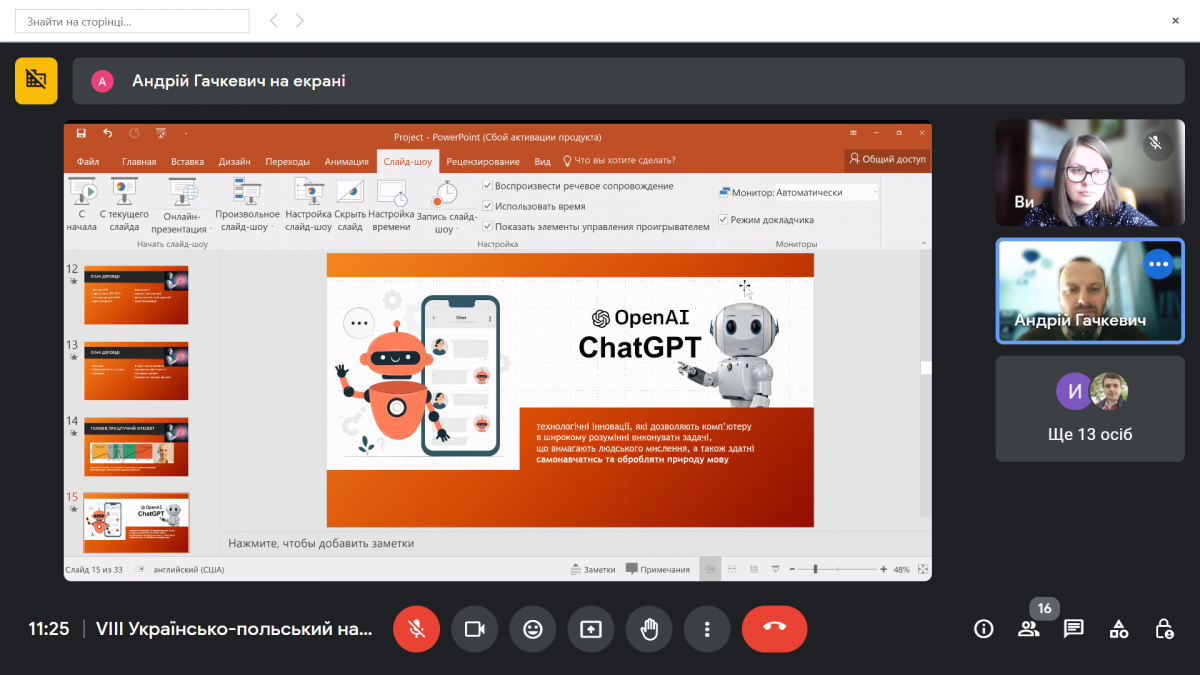Click the 'Что вы хотите сделать?' box

tap(619, 160)
